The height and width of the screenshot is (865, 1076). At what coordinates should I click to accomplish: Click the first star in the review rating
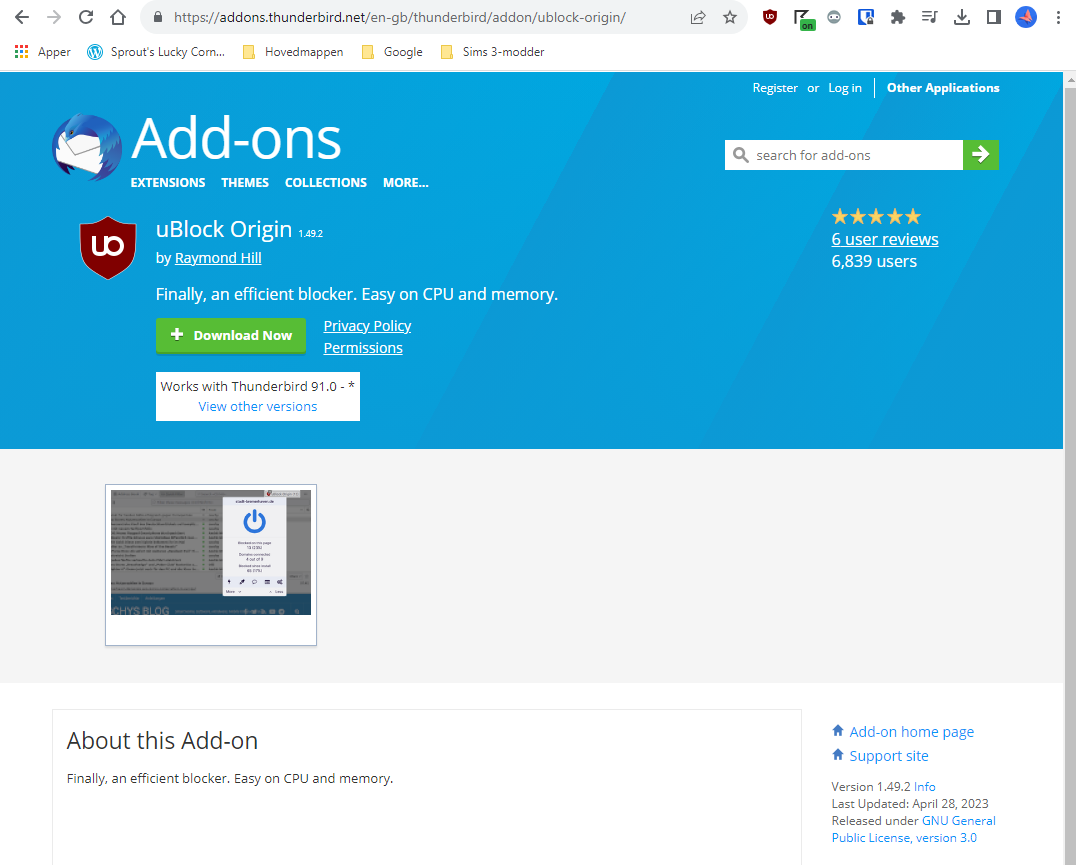coord(840,216)
